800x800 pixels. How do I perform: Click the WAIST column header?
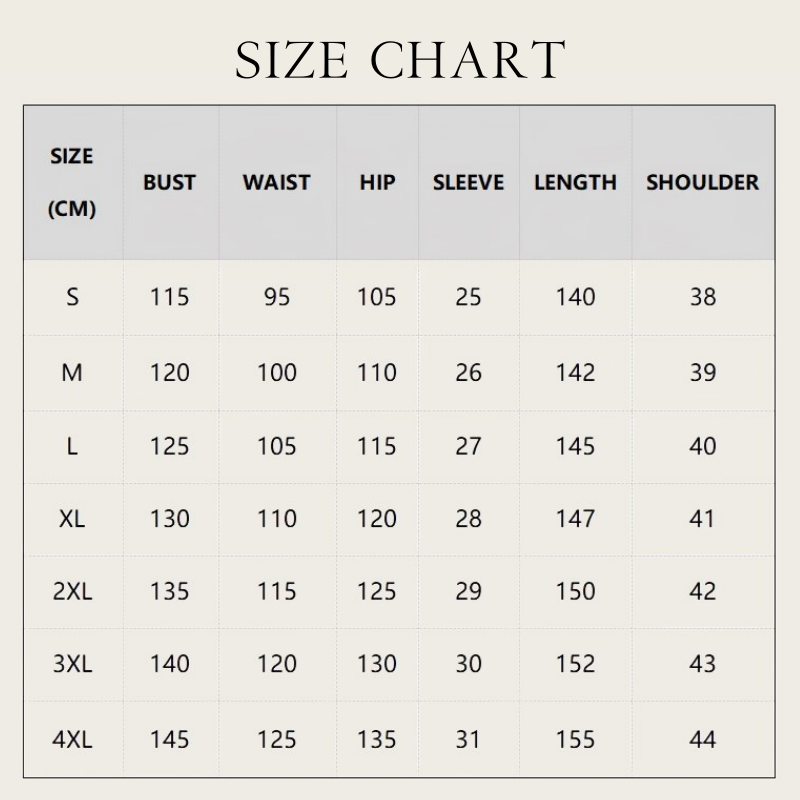pyautogui.click(x=276, y=183)
